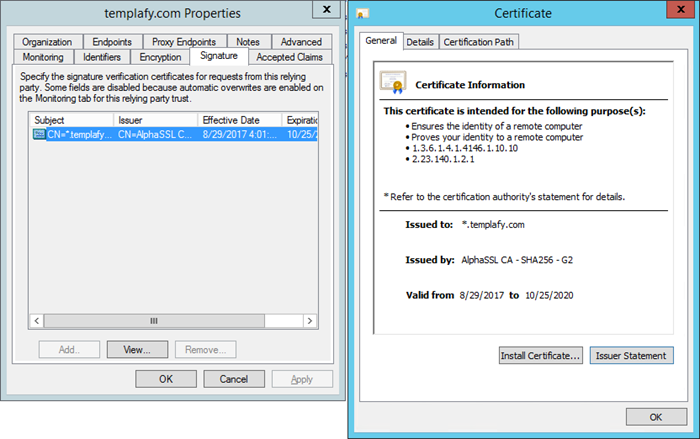Open the Organization tab
This screenshot has width=700, height=439.
[x=47, y=42]
